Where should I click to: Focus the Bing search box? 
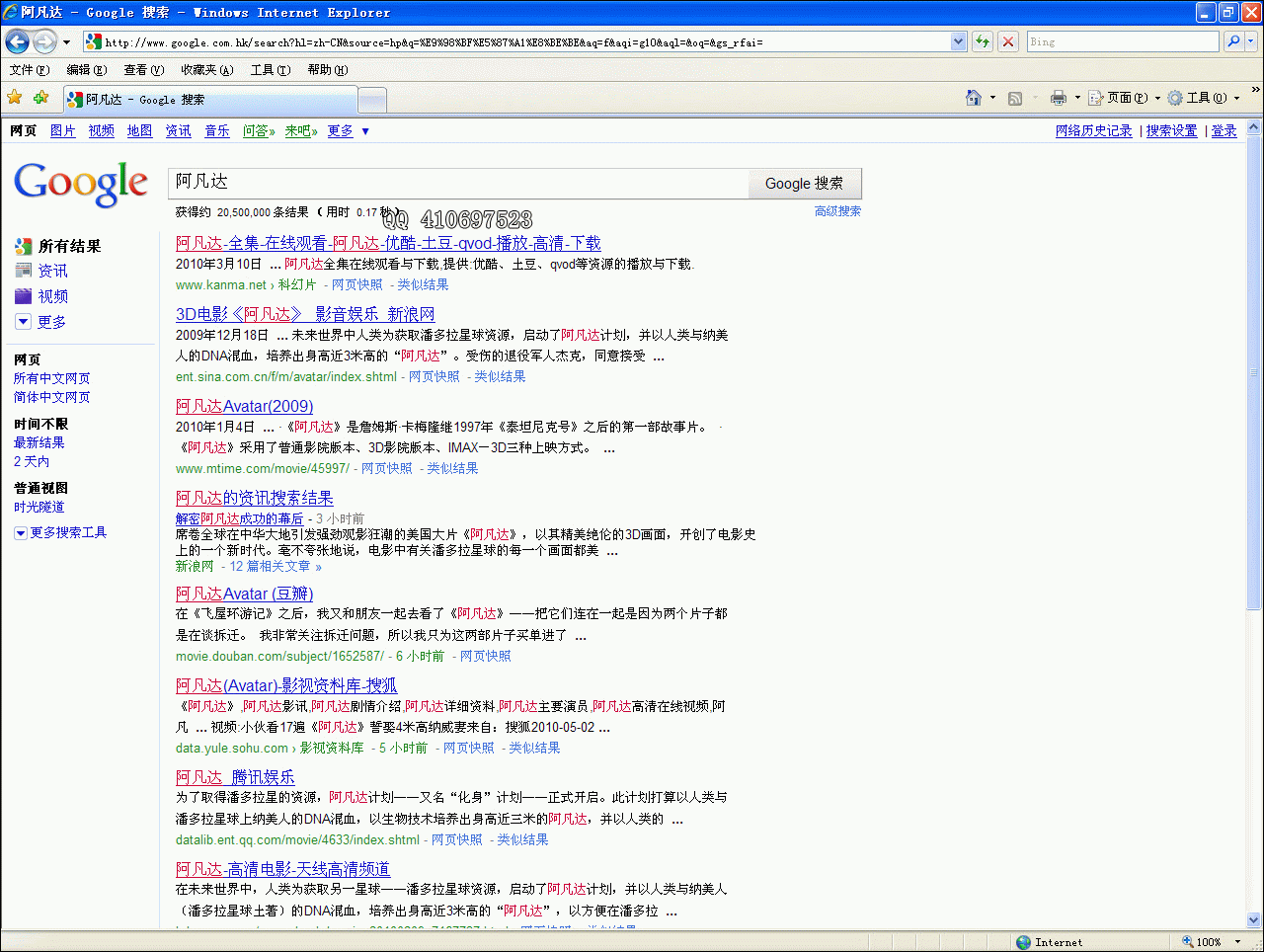coord(1124,41)
